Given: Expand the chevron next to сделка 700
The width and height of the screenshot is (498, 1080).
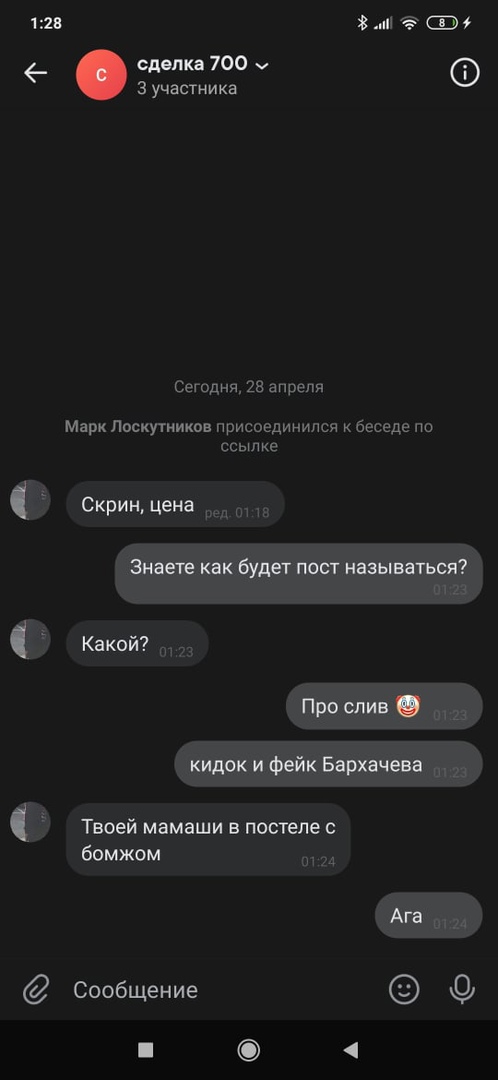Looking at the screenshot, I should point(262,65).
